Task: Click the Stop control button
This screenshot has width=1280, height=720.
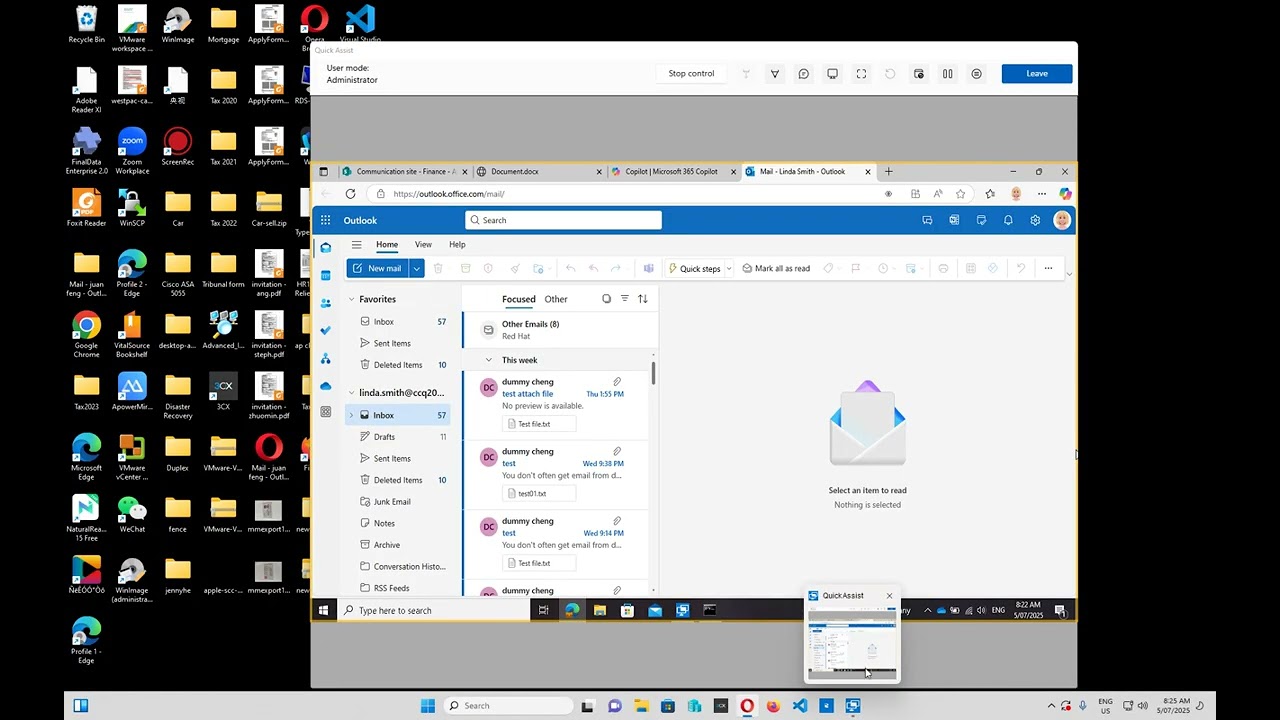Action: pyautogui.click(x=691, y=74)
